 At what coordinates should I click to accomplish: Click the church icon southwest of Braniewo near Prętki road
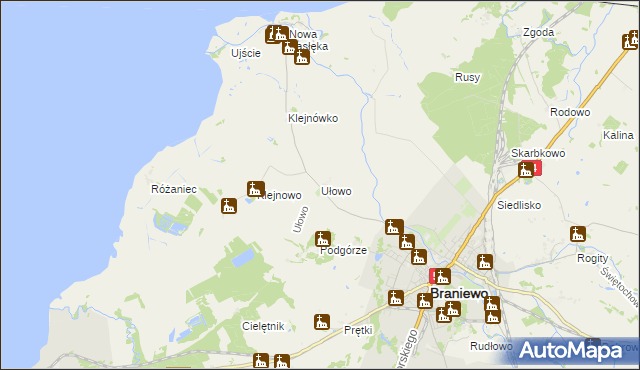point(396,298)
